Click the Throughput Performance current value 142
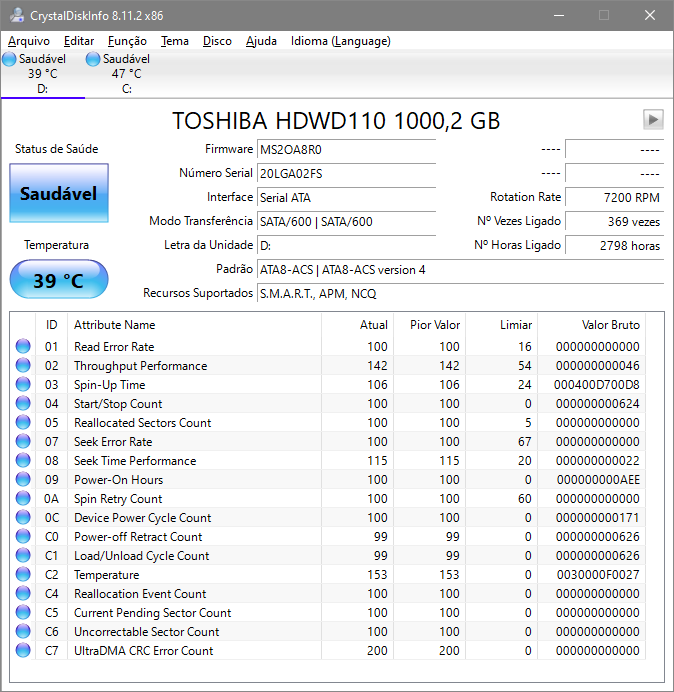Image resolution: width=674 pixels, height=692 pixels. (x=377, y=366)
